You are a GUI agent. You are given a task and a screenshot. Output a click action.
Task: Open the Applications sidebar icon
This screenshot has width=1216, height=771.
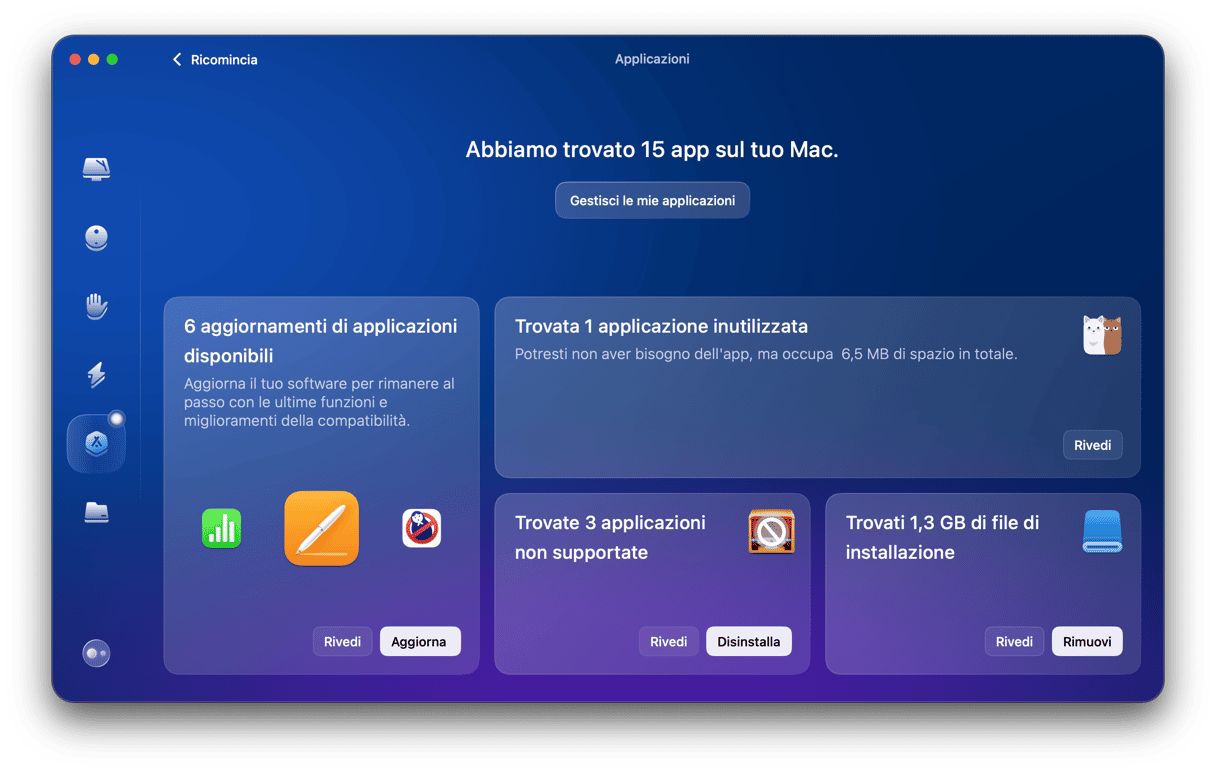point(96,444)
